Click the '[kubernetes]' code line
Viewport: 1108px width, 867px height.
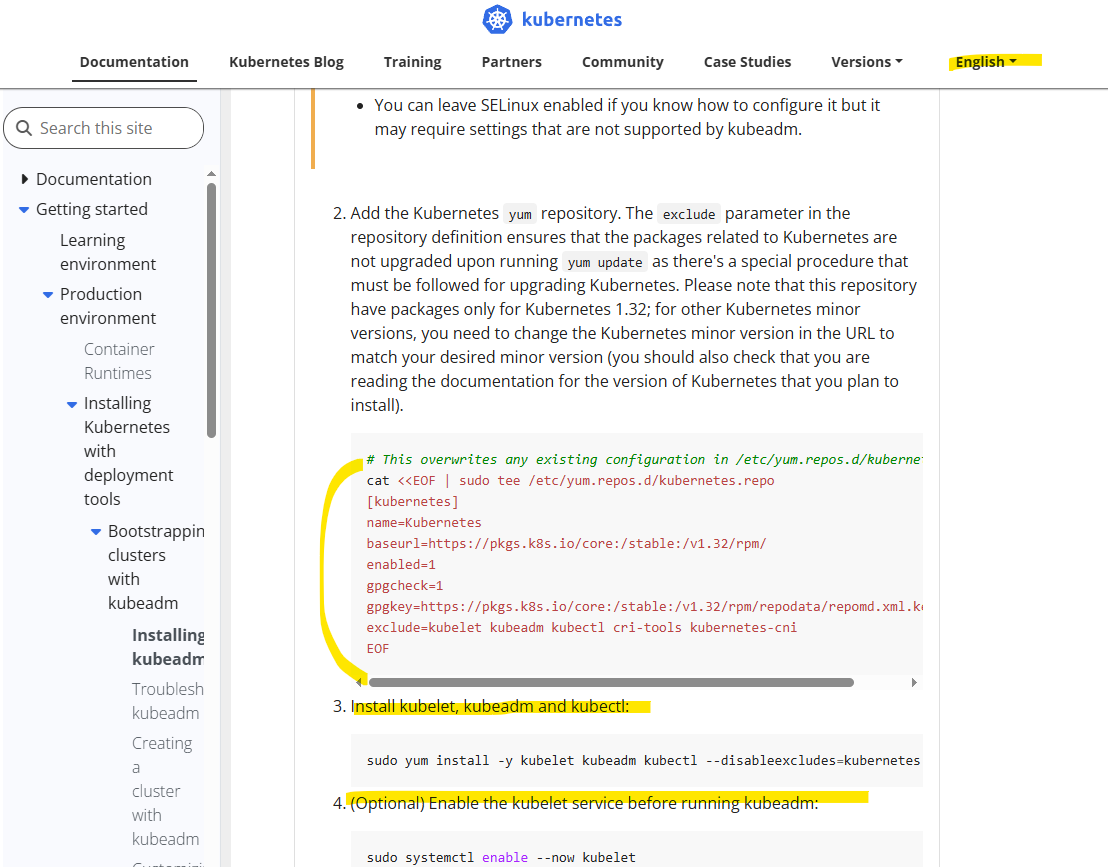click(413, 502)
